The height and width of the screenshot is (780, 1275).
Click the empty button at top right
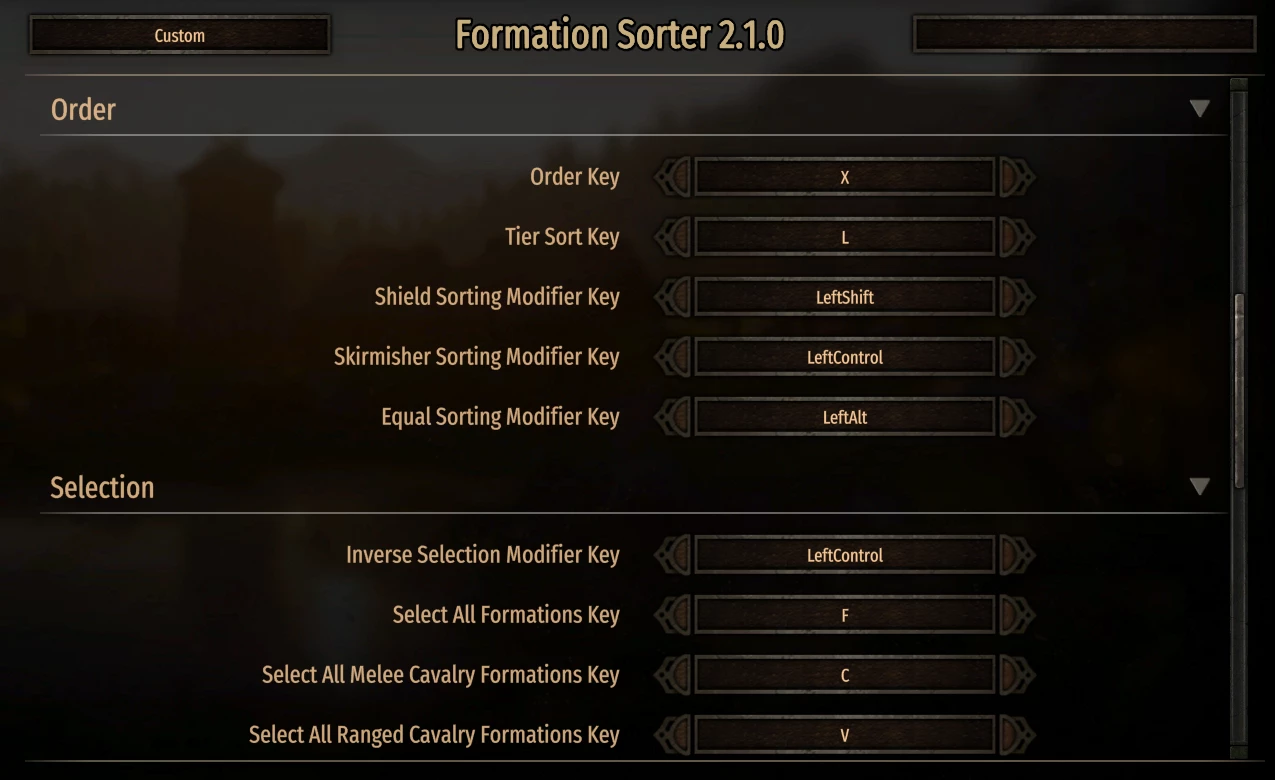pos(1084,34)
